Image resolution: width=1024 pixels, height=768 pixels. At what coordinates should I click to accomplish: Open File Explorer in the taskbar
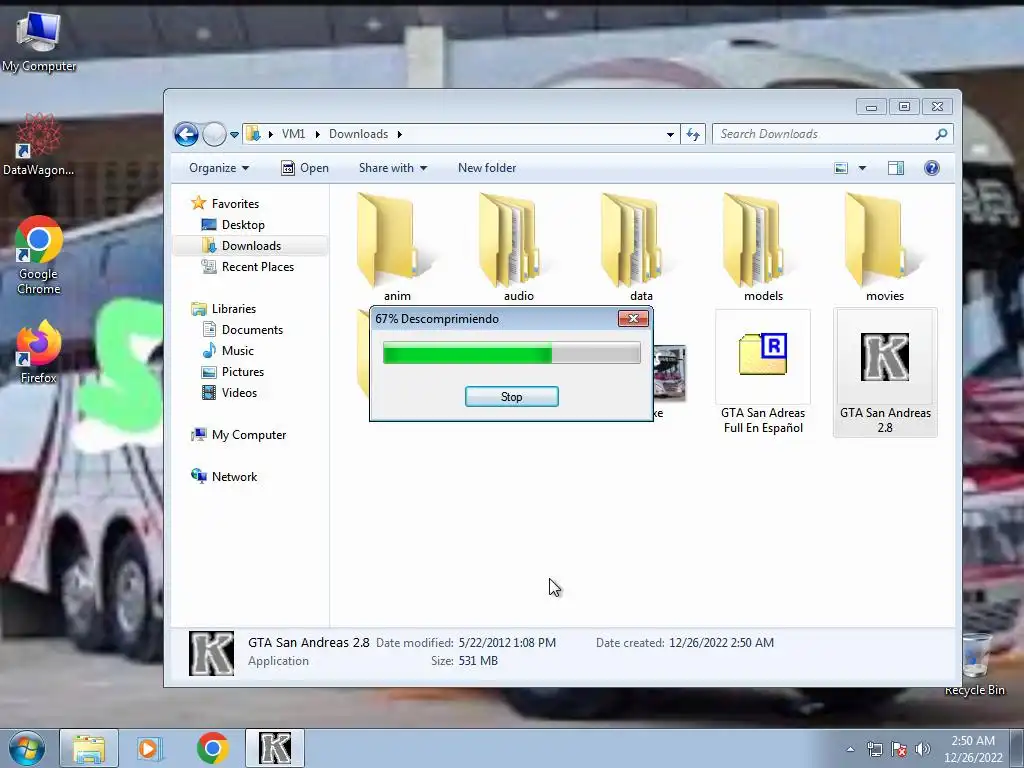coord(89,748)
